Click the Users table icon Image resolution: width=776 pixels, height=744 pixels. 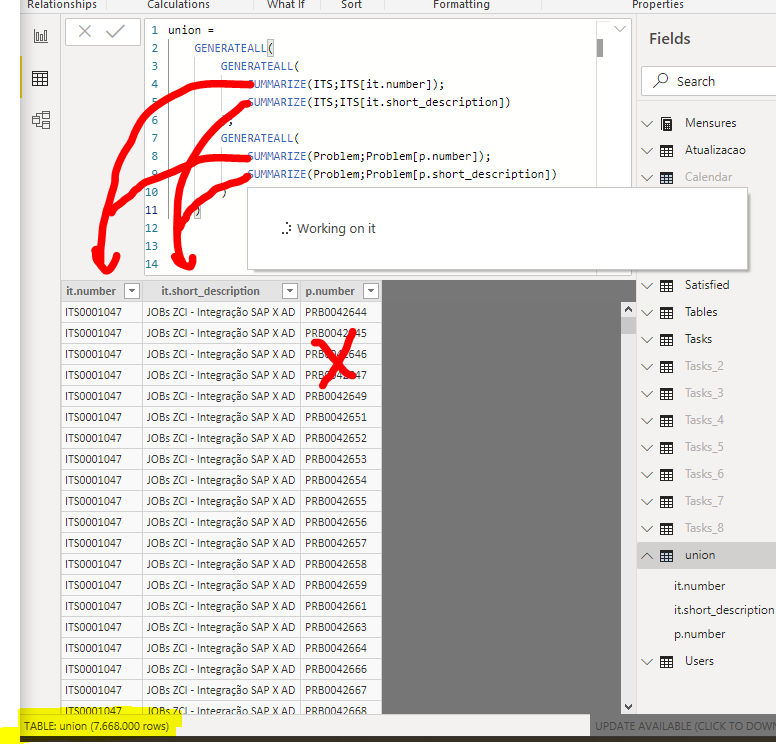tap(667, 662)
